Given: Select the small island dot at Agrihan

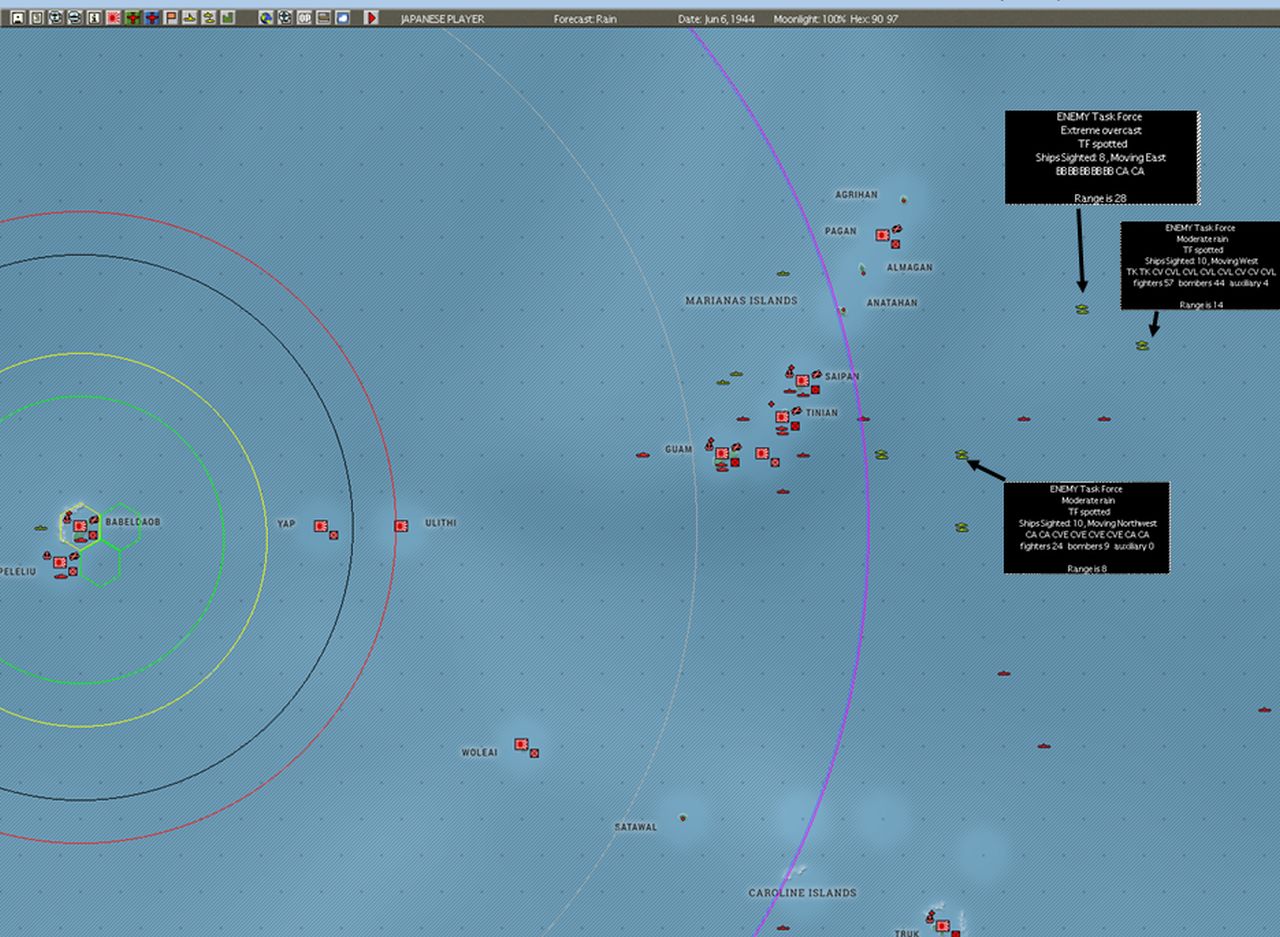Looking at the screenshot, I should pos(903,199).
